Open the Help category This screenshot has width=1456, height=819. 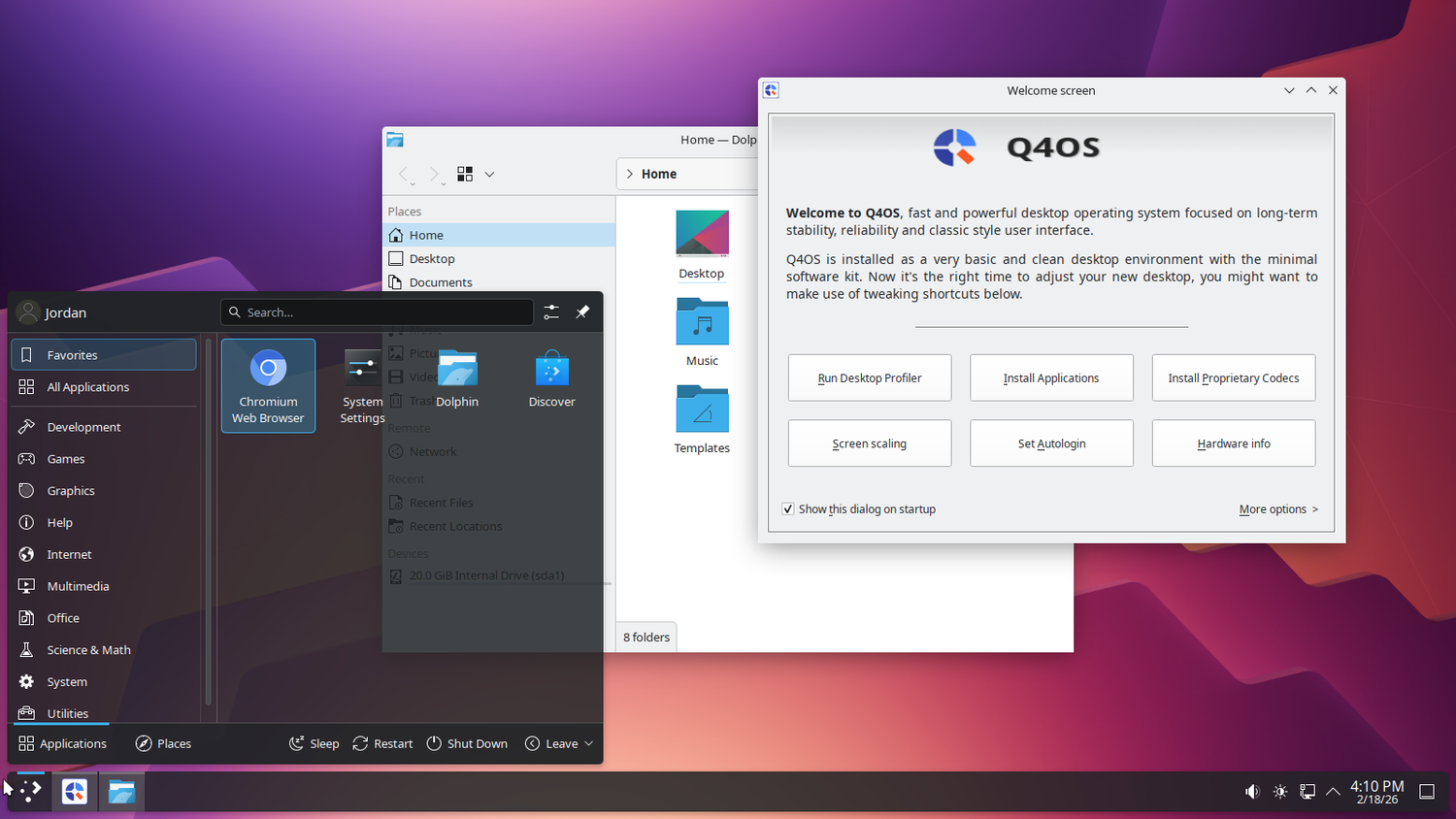(104, 523)
